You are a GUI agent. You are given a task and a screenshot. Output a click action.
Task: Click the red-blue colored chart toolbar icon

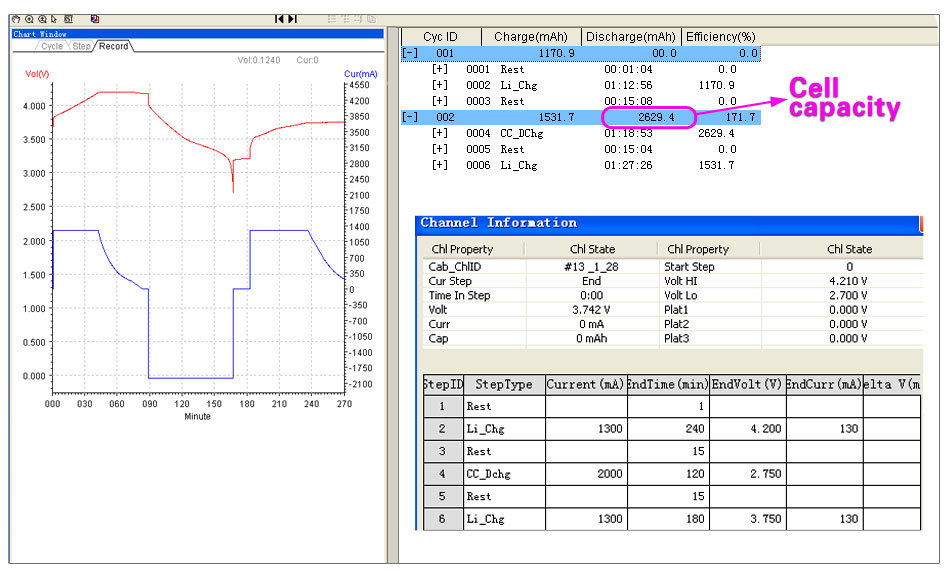pyautogui.click(x=95, y=19)
